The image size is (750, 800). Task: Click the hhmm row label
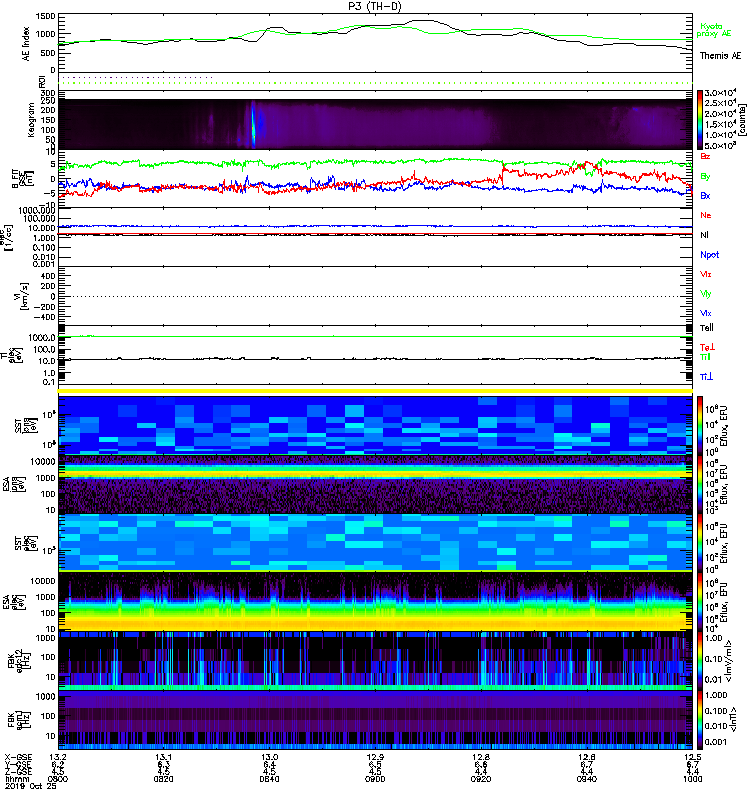coord(15,779)
